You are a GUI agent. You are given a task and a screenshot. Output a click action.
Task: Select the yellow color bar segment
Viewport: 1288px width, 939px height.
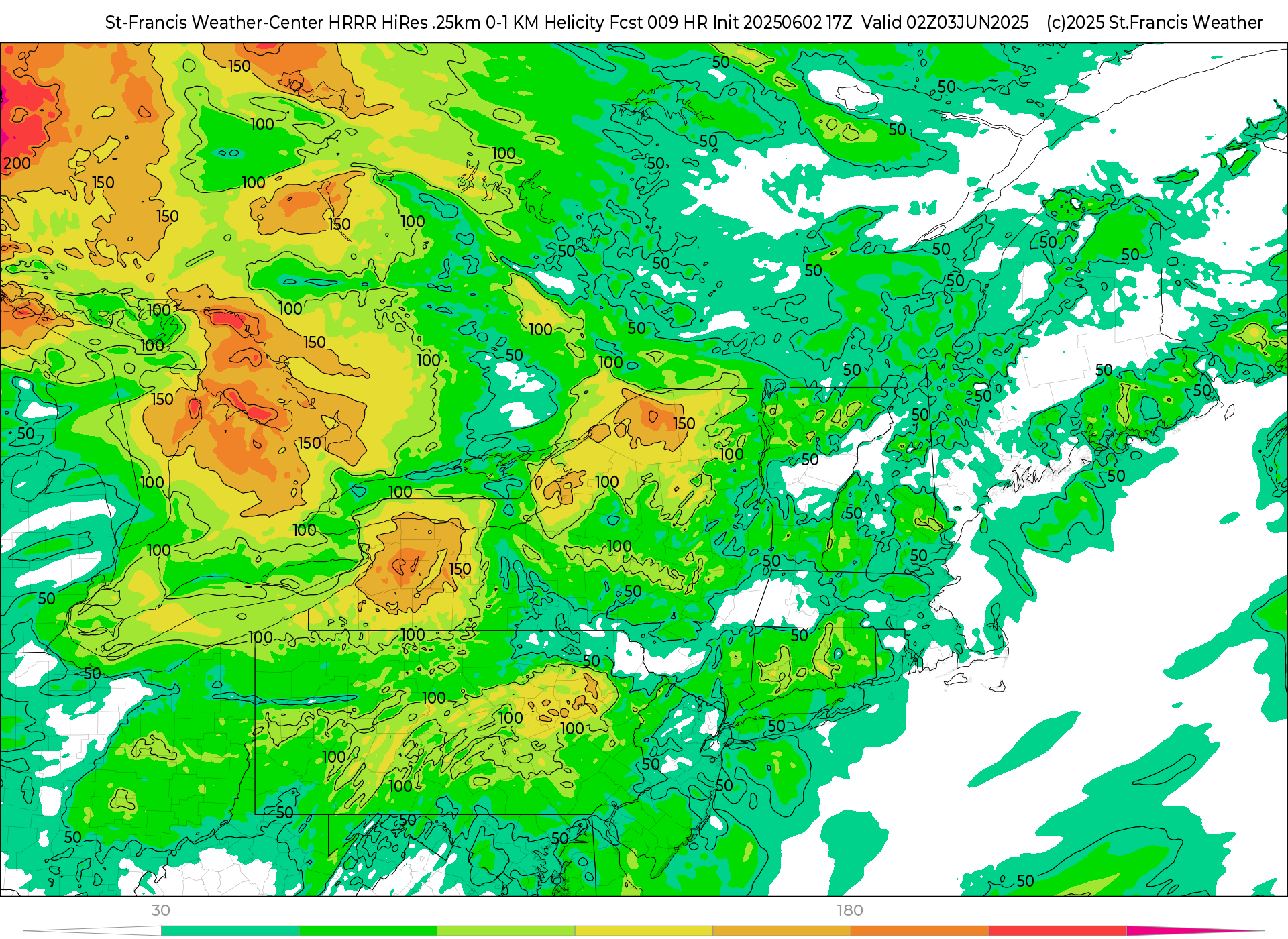pos(644,931)
